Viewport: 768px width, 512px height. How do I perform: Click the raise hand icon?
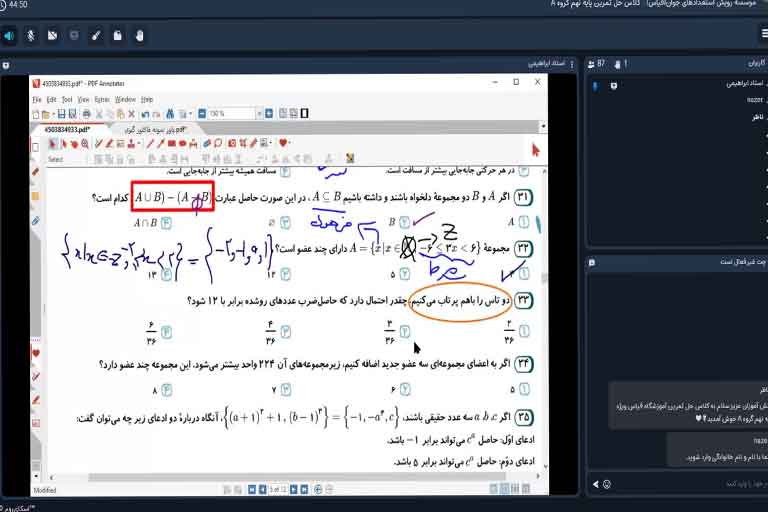click(140, 36)
